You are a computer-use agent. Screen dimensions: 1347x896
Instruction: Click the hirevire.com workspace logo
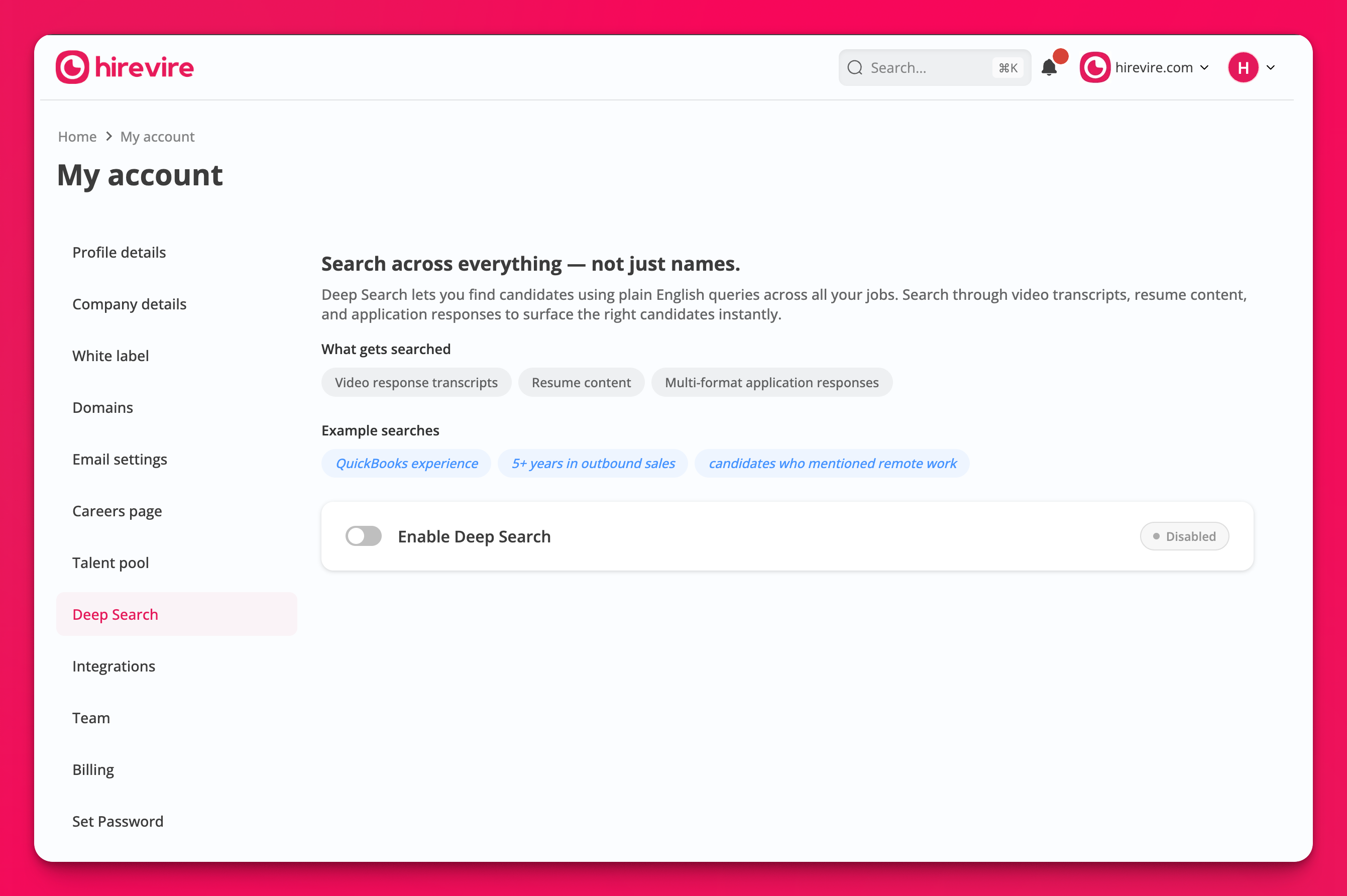(x=1094, y=67)
